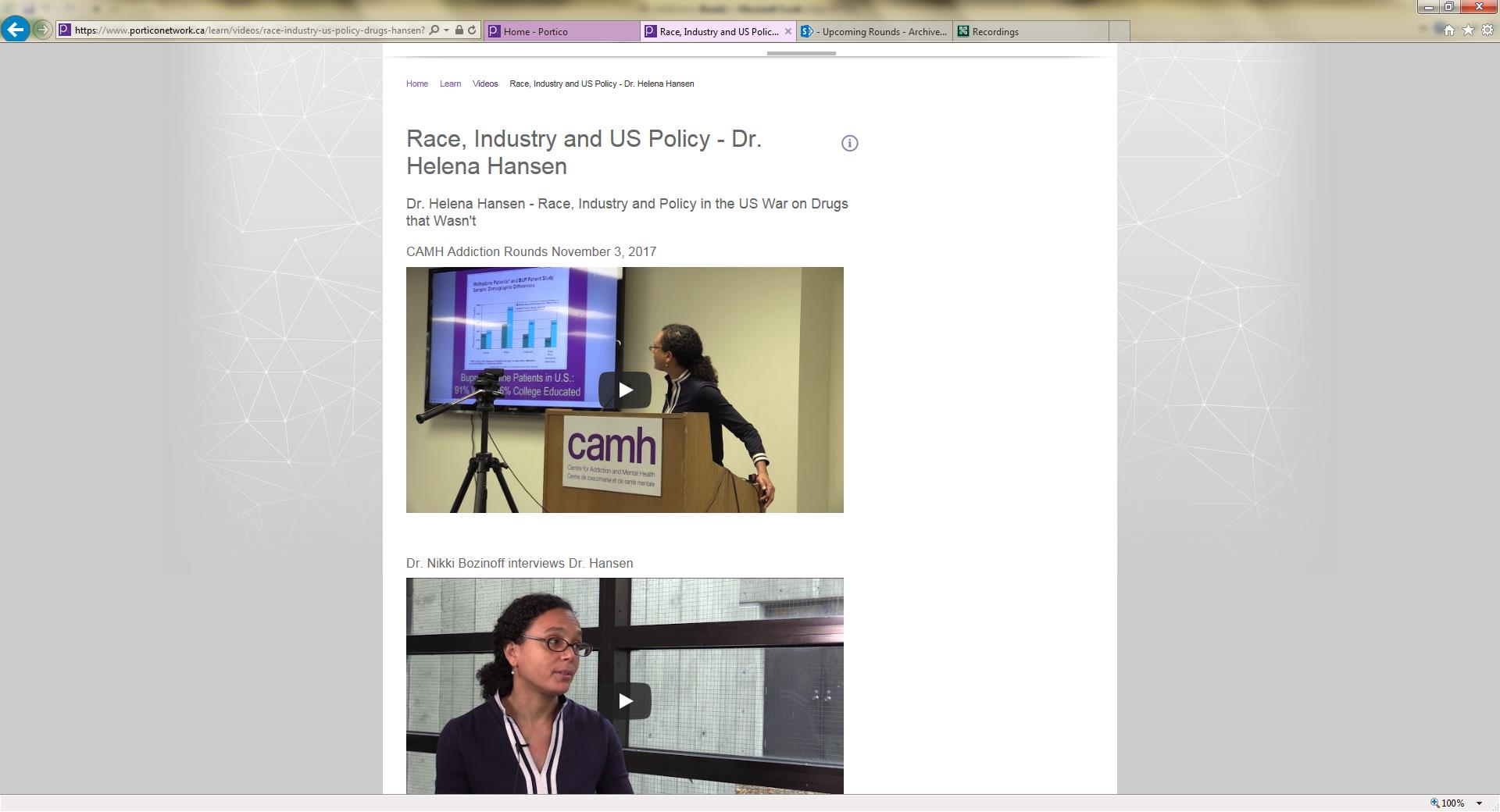The height and width of the screenshot is (812, 1500).
Task: Click the security lock icon in address bar
Action: (x=459, y=30)
